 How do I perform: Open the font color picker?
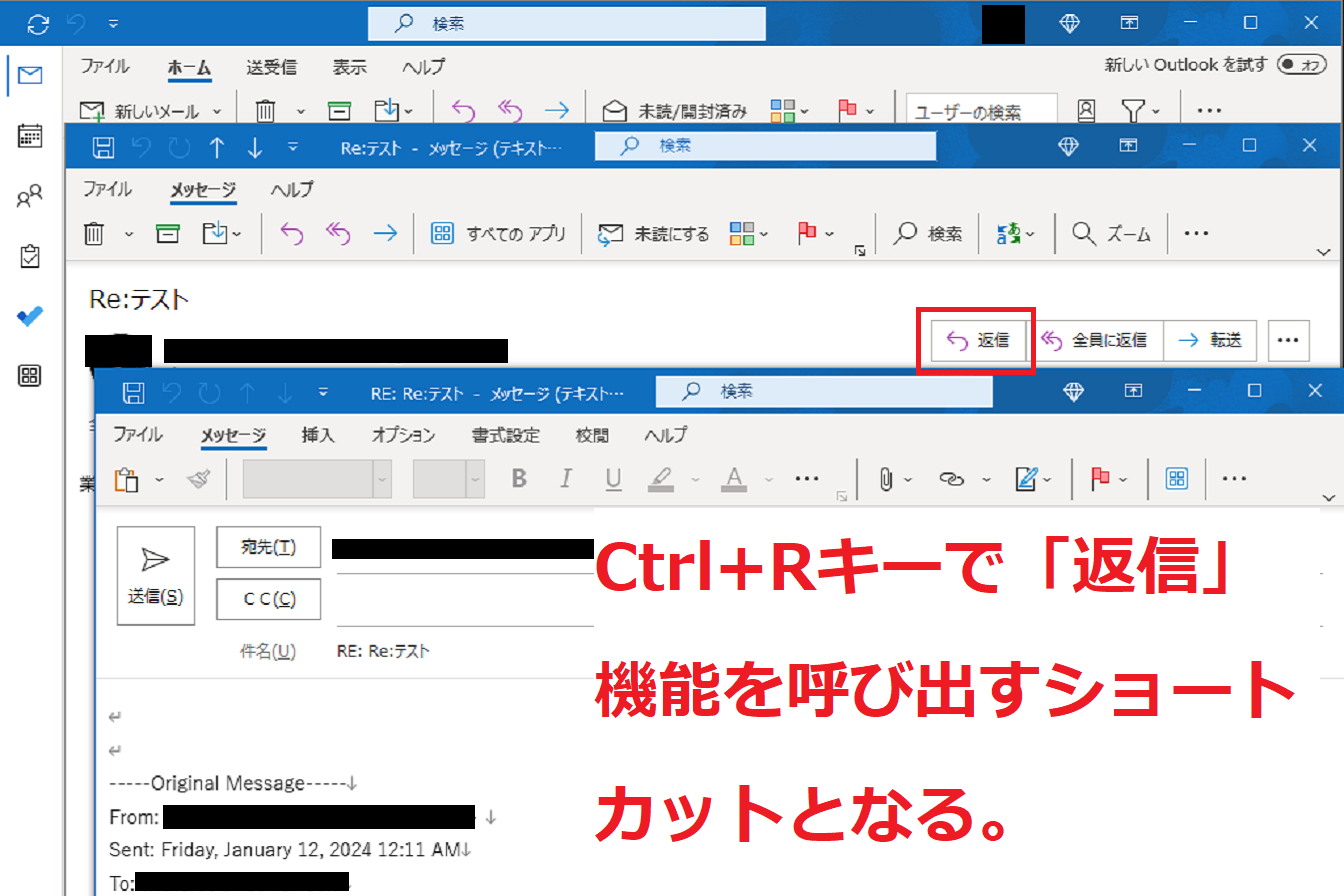(x=735, y=479)
